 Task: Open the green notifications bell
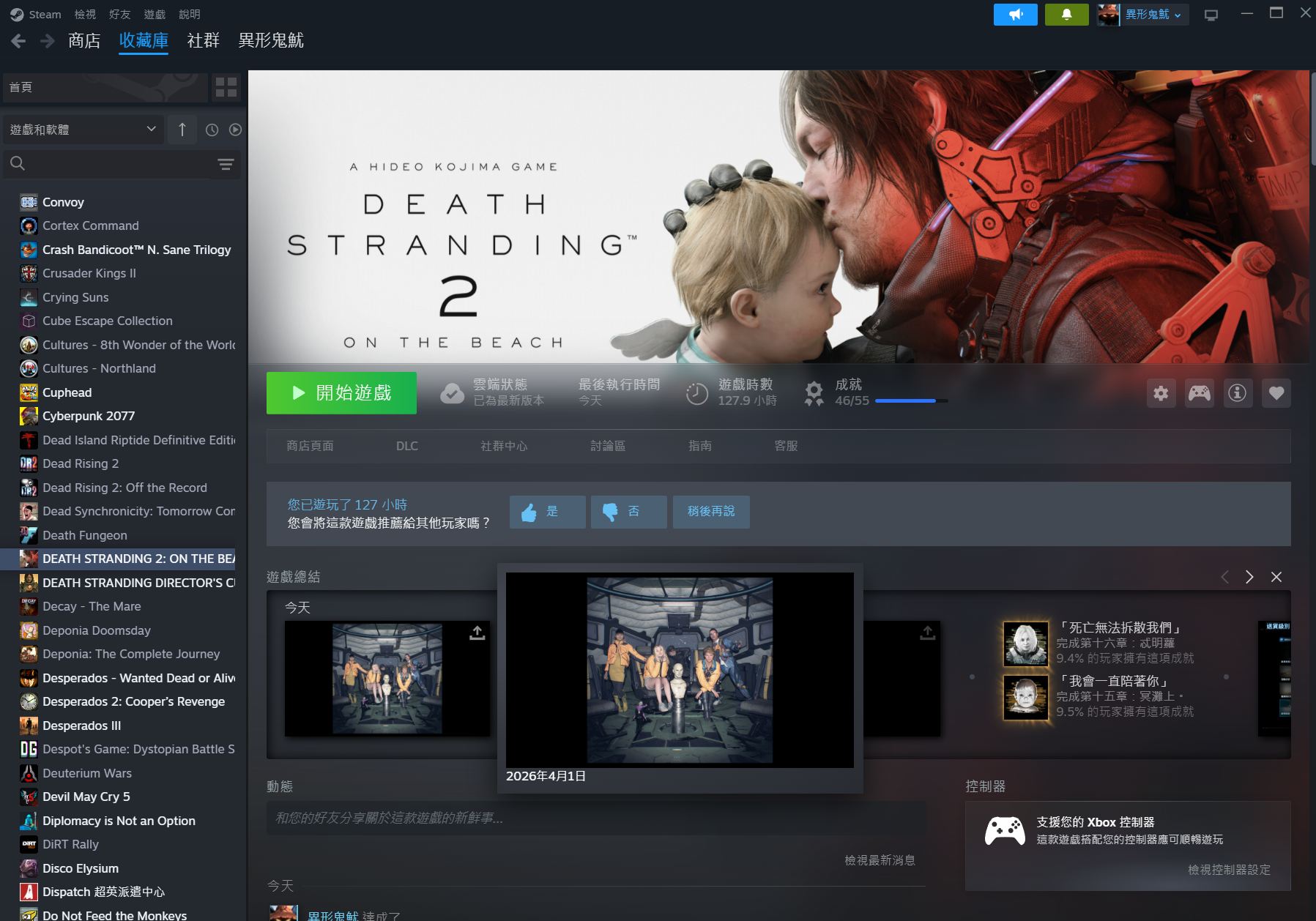pos(1066,15)
